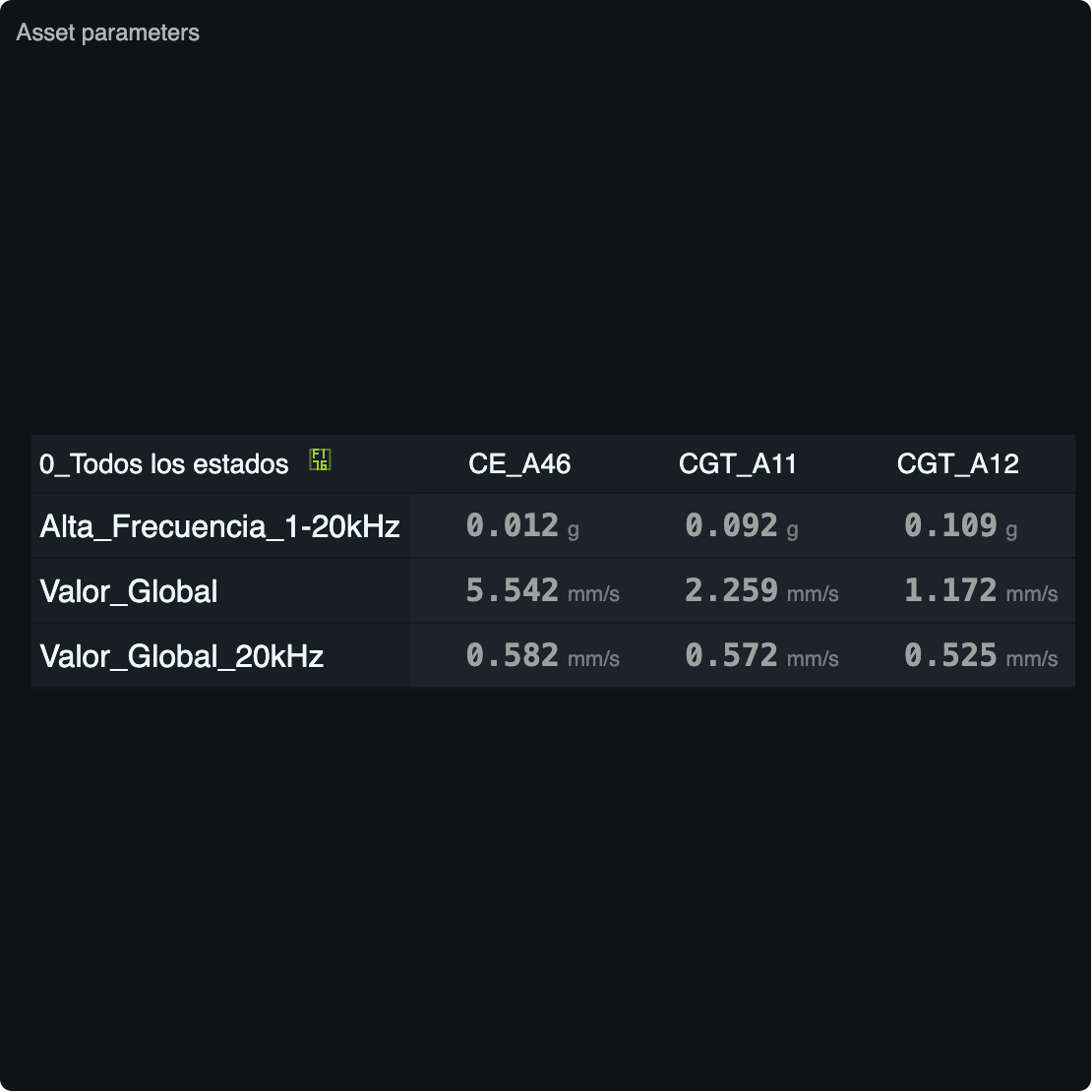
Task: Click the 0.572 mm/s value cell
Action: (x=761, y=655)
